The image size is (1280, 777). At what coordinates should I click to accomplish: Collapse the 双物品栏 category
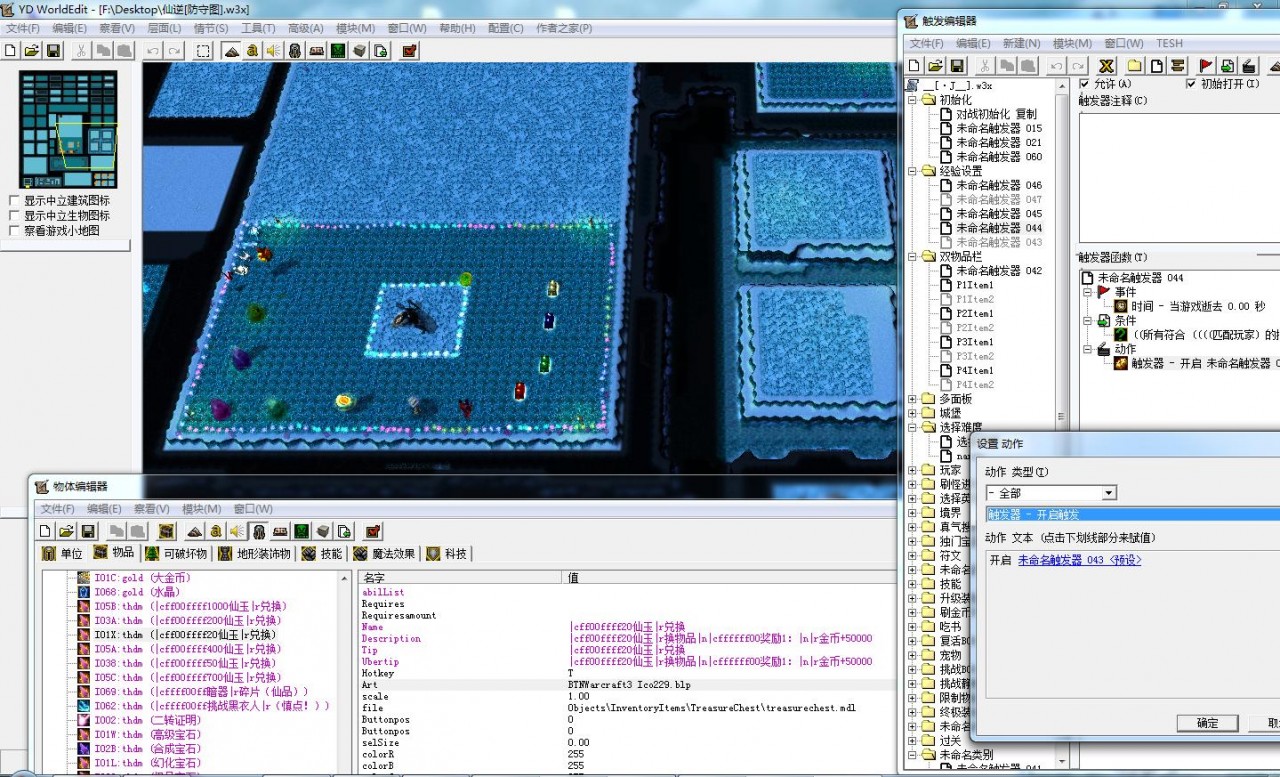[x=912, y=256]
